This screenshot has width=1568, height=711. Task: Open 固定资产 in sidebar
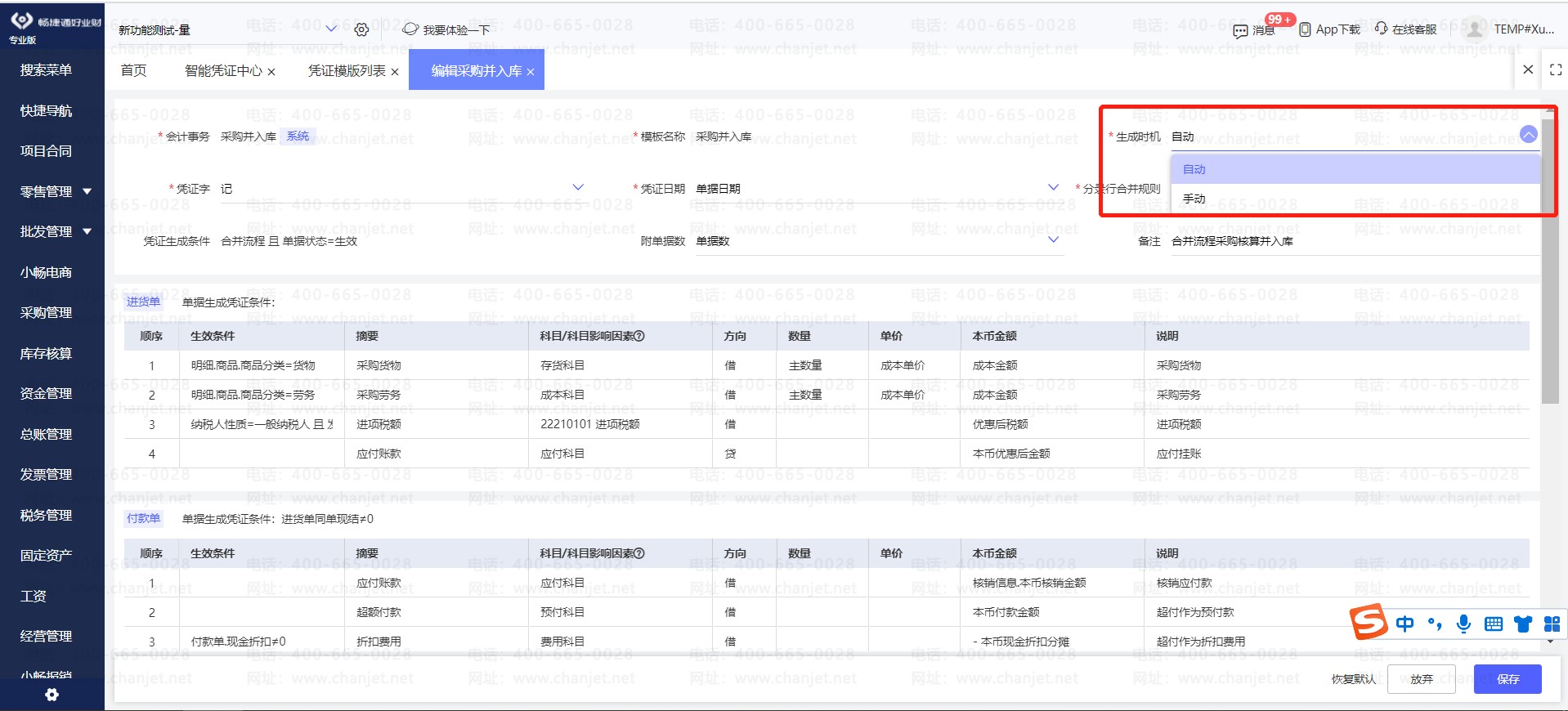tap(46, 555)
